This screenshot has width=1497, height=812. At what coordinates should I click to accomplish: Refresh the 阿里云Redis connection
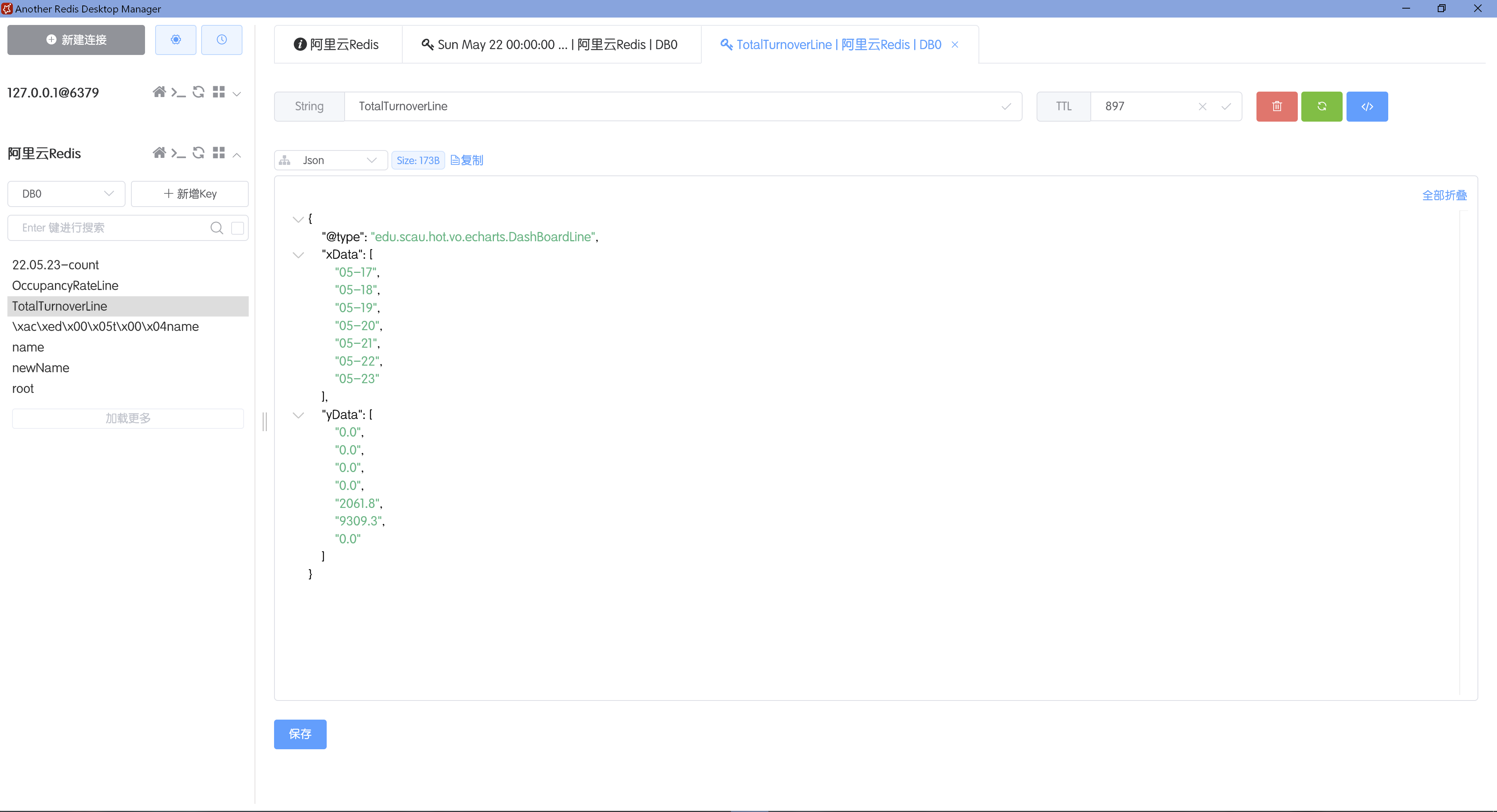198,153
